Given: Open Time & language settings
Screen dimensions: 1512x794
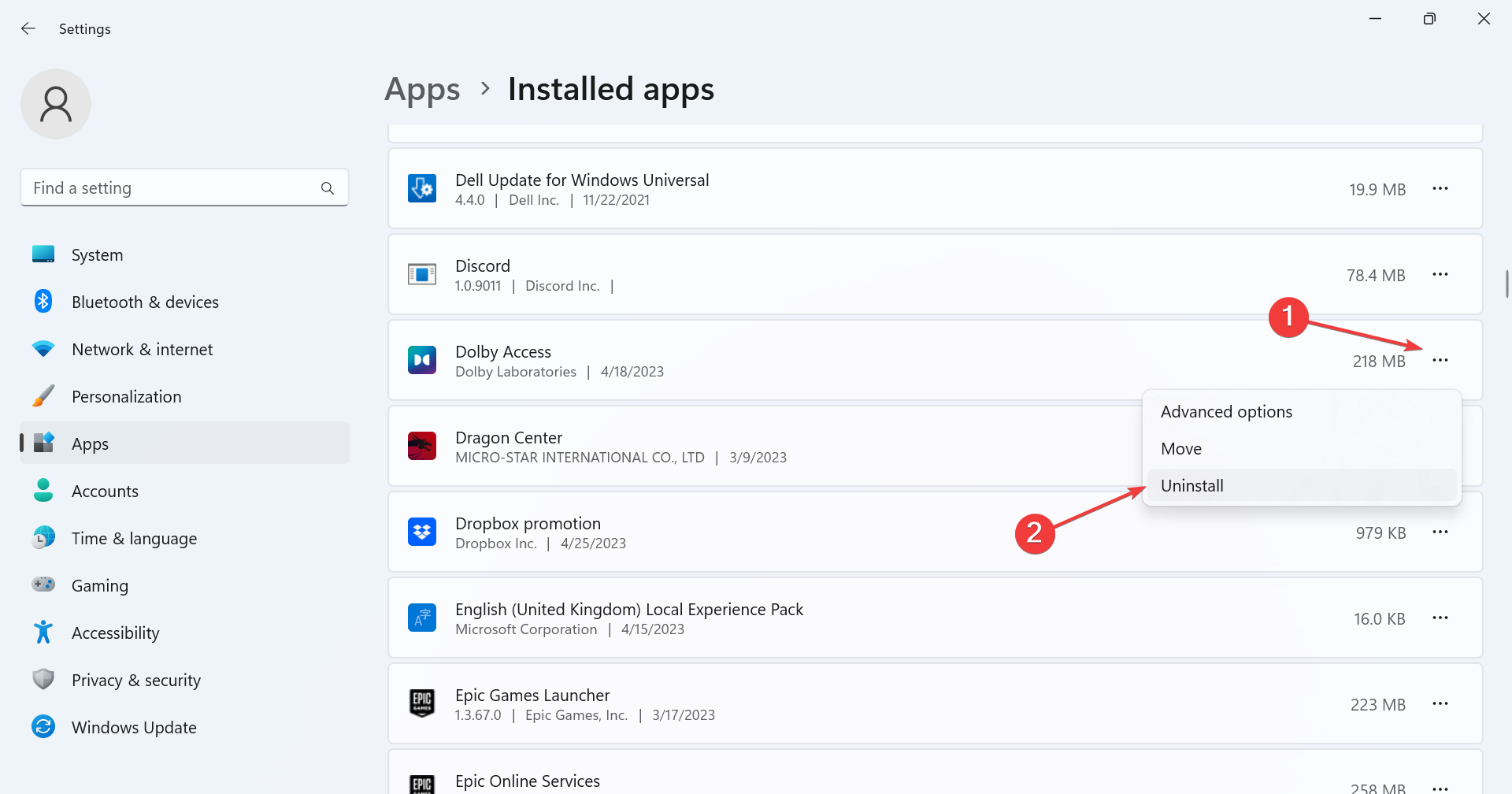Looking at the screenshot, I should click(184, 538).
